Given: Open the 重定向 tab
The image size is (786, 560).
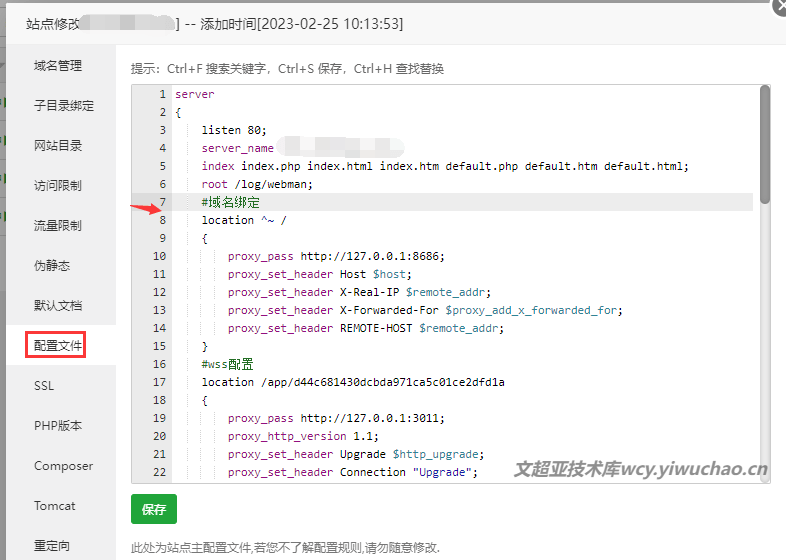Looking at the screenshot, I should (x=52, y=546).
